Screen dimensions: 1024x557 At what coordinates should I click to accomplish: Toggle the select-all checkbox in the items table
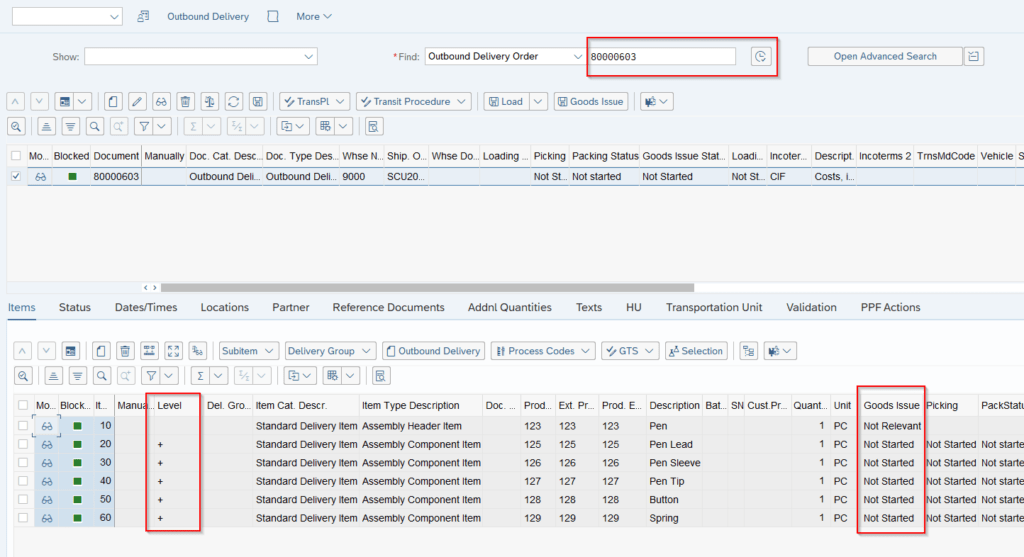click(x=23, y=406)
